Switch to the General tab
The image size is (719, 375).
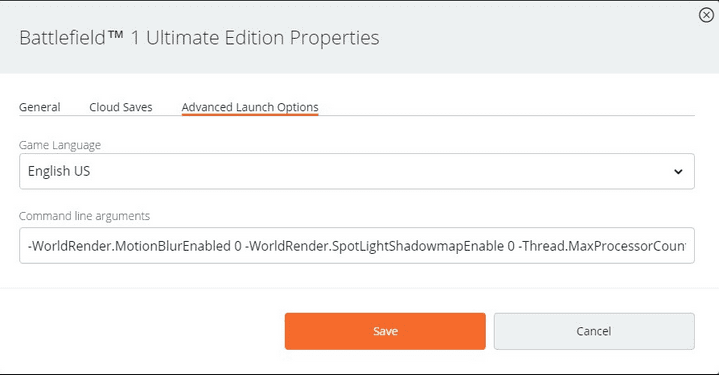(39, 107)
